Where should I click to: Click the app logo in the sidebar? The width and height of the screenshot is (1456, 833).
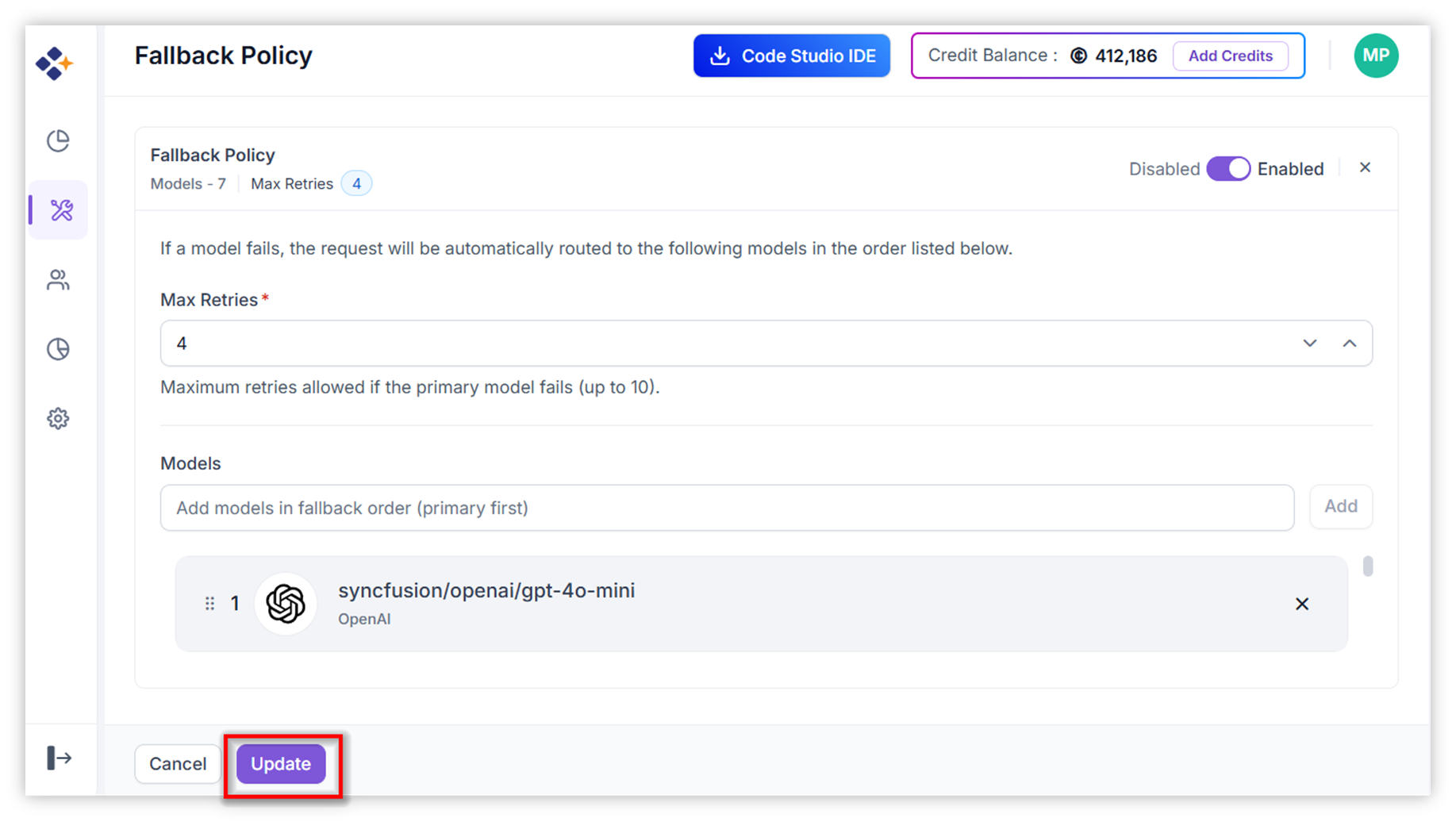[54, 63]
